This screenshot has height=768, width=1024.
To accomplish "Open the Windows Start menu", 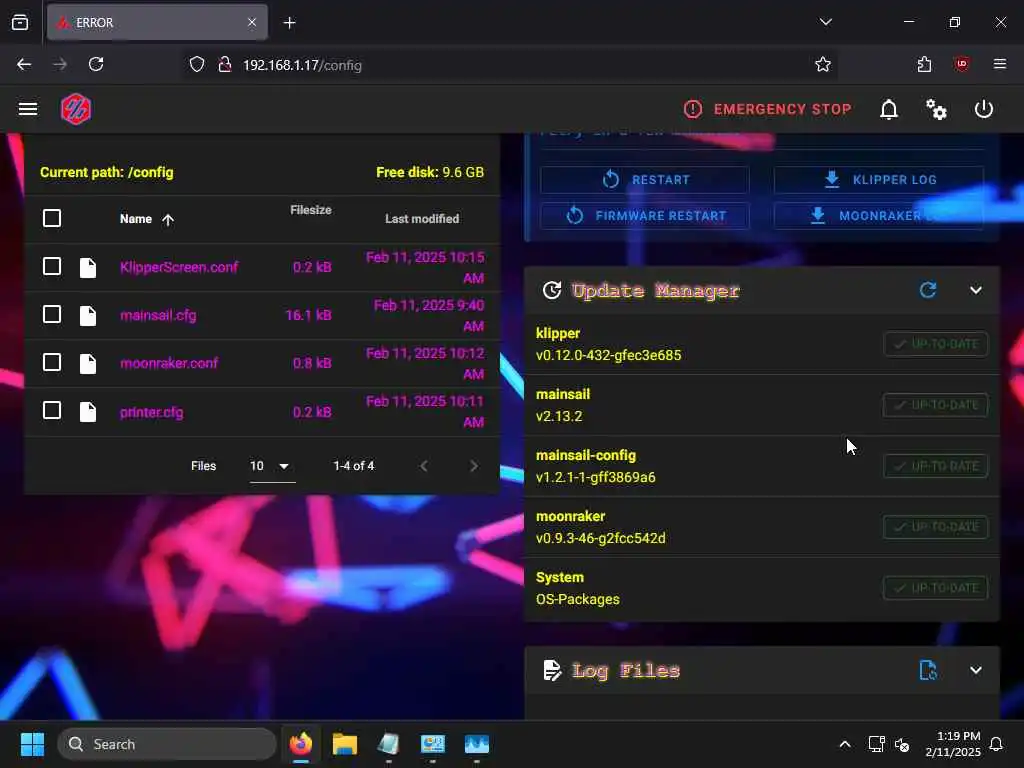I will coord(32,744).
